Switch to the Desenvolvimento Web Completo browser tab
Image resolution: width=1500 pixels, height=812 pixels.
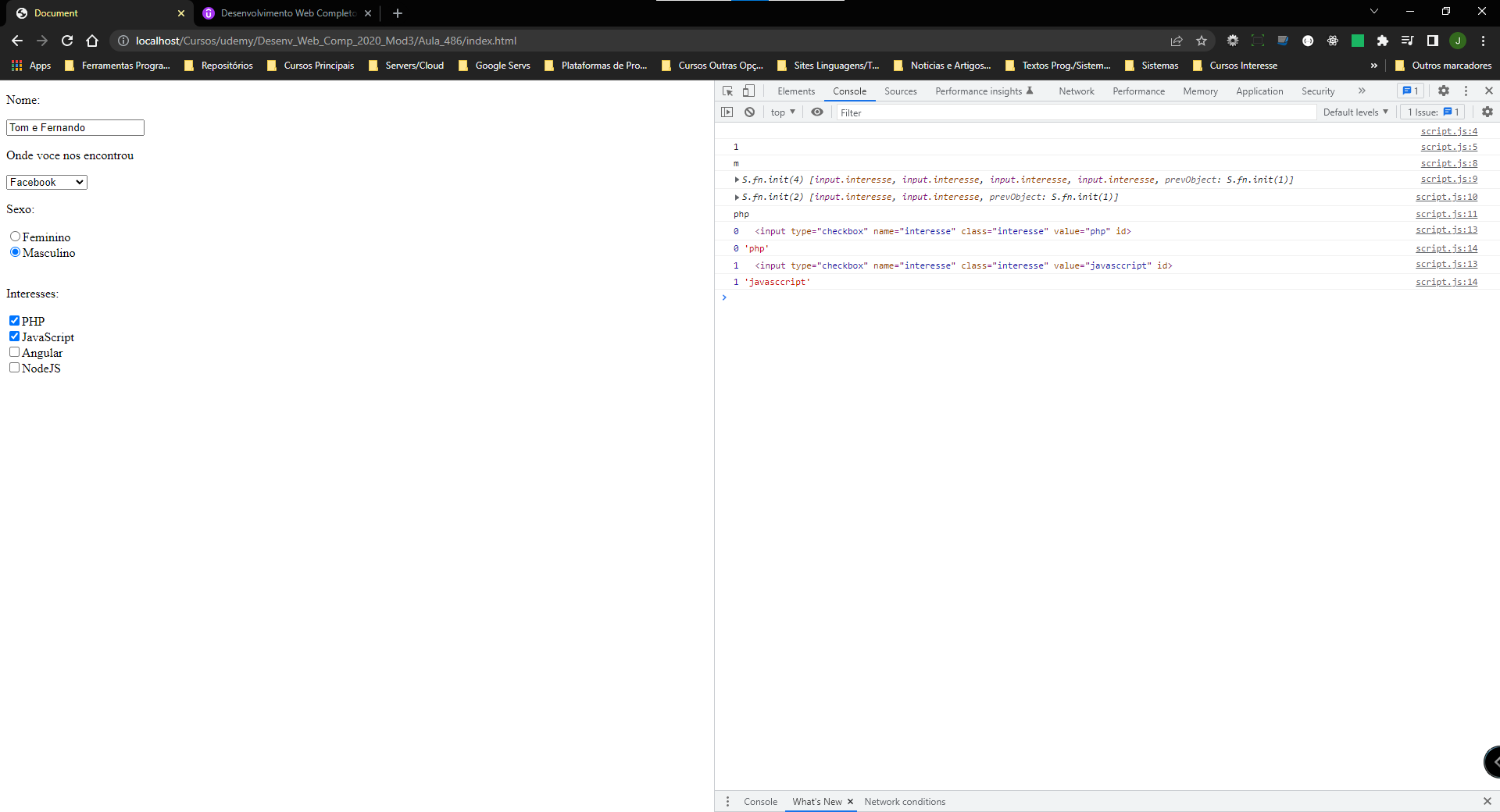(x=287, y=13)
